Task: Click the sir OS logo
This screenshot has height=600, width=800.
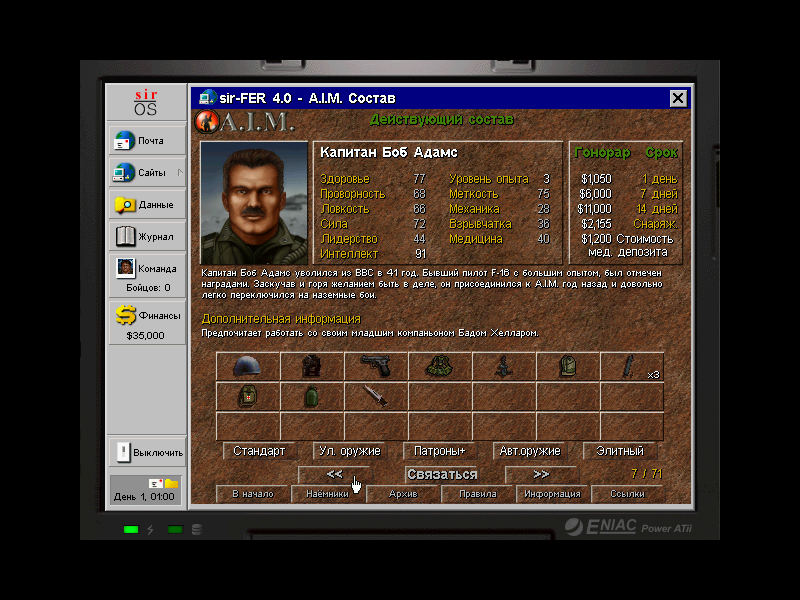Action: pyautogui.click(x=146, y=103)
